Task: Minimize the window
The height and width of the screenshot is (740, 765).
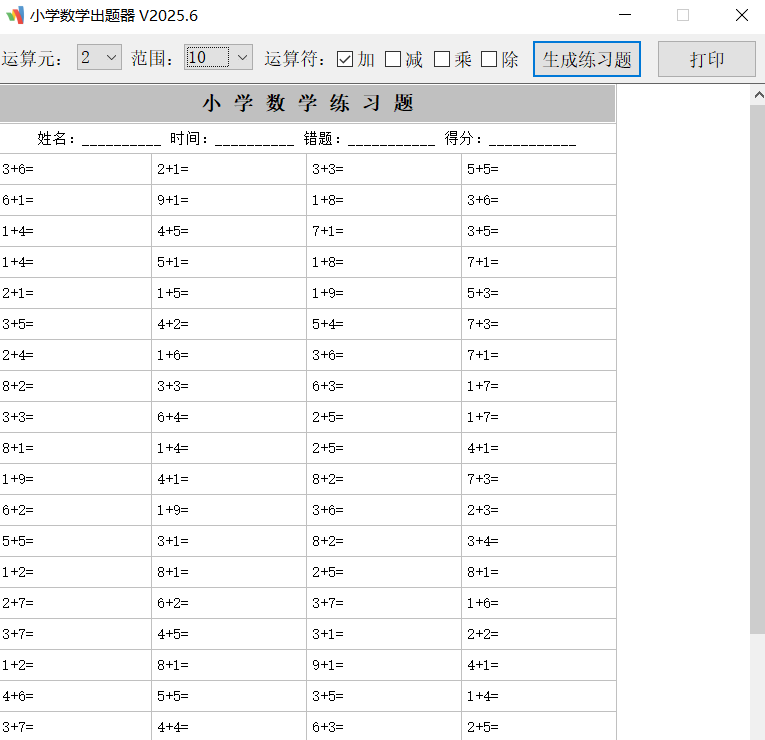Action: [x=625, y=15]
